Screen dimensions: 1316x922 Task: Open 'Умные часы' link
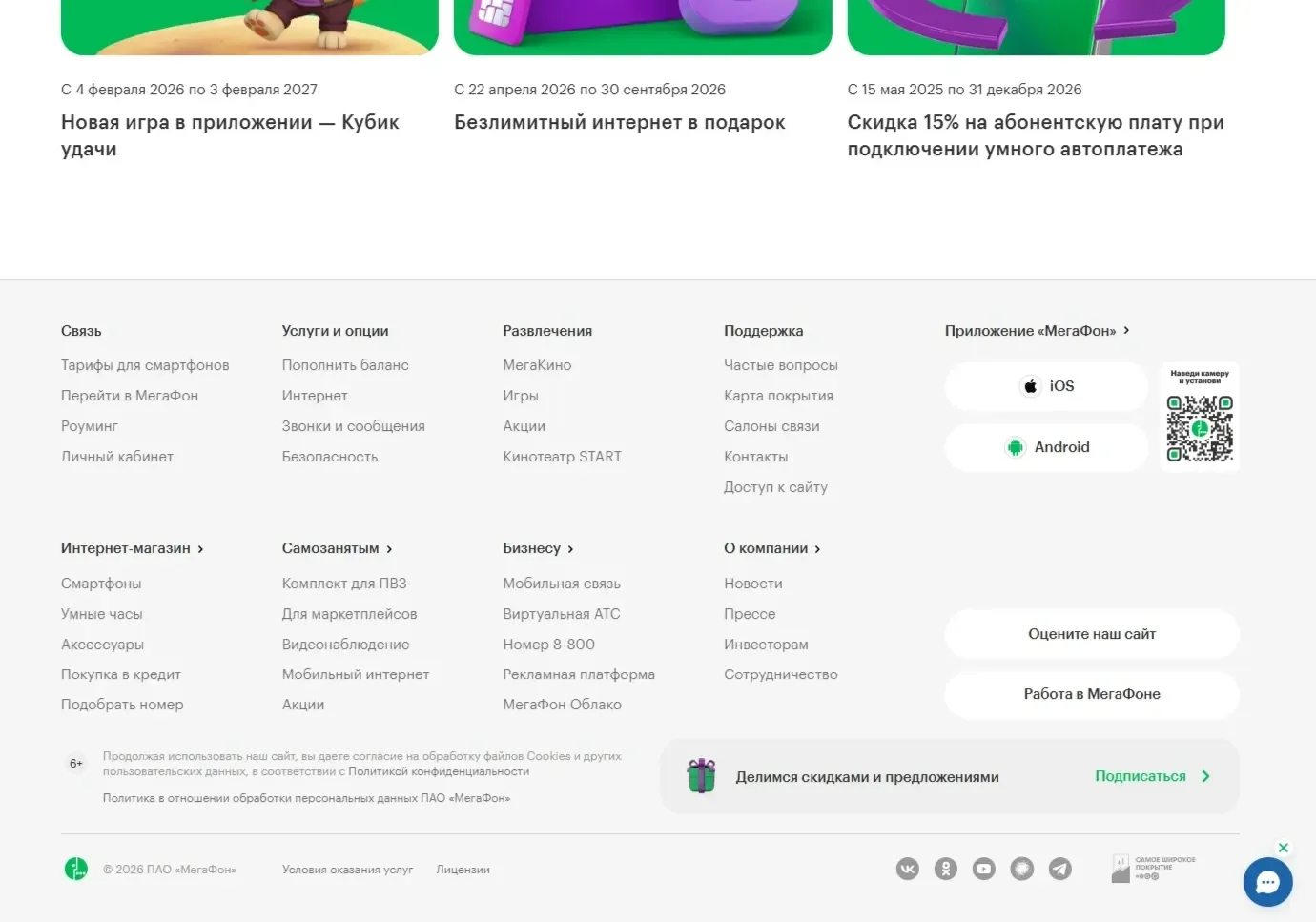point(102,614)
